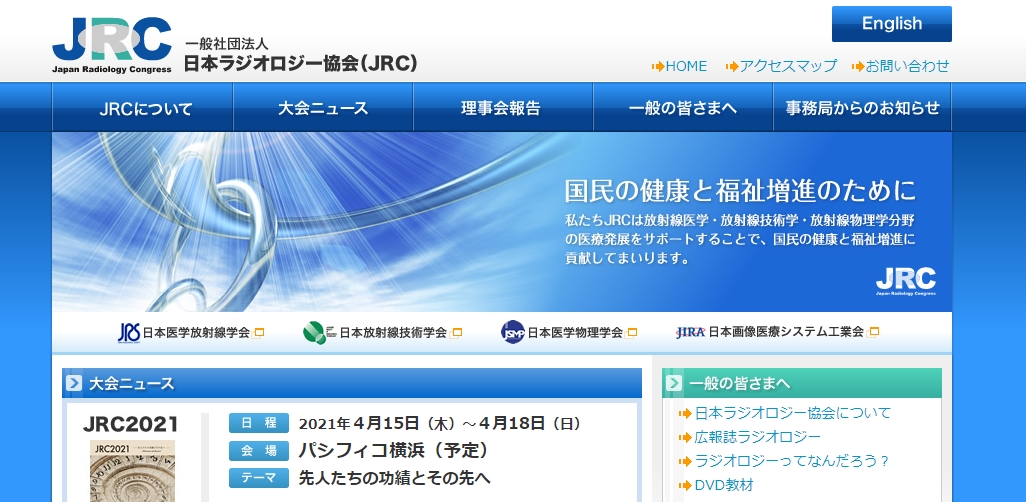Click arrow icon beside DVD教材
Image resolution: width=1026 pixels, height=502 pixels.
[686, 486]
